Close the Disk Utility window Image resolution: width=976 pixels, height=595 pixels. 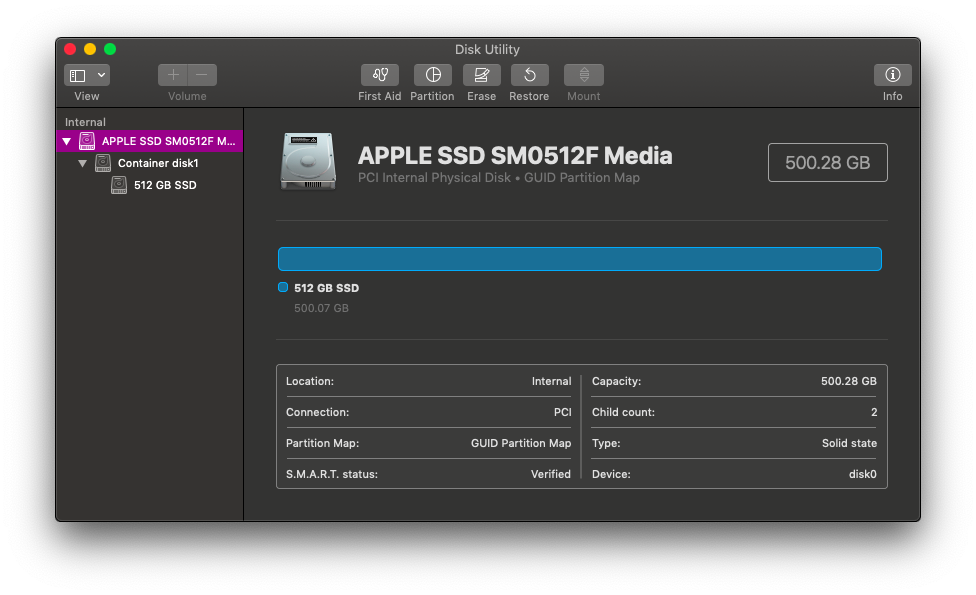(x=70, y=49)
